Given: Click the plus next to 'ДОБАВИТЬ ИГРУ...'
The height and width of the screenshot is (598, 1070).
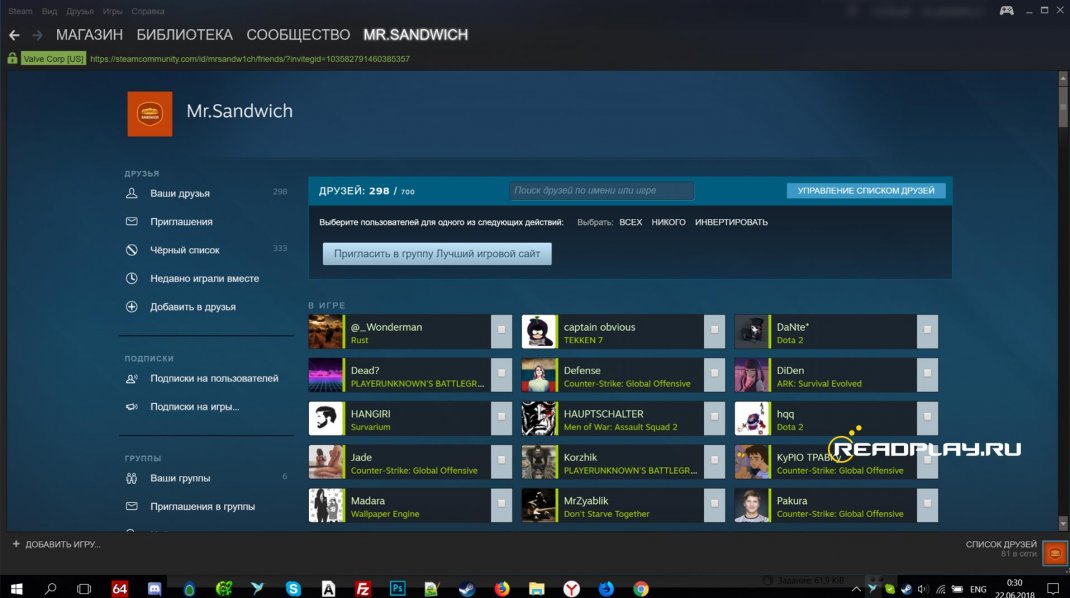Looking at the screenshot, I should click(x=16, y=544).
